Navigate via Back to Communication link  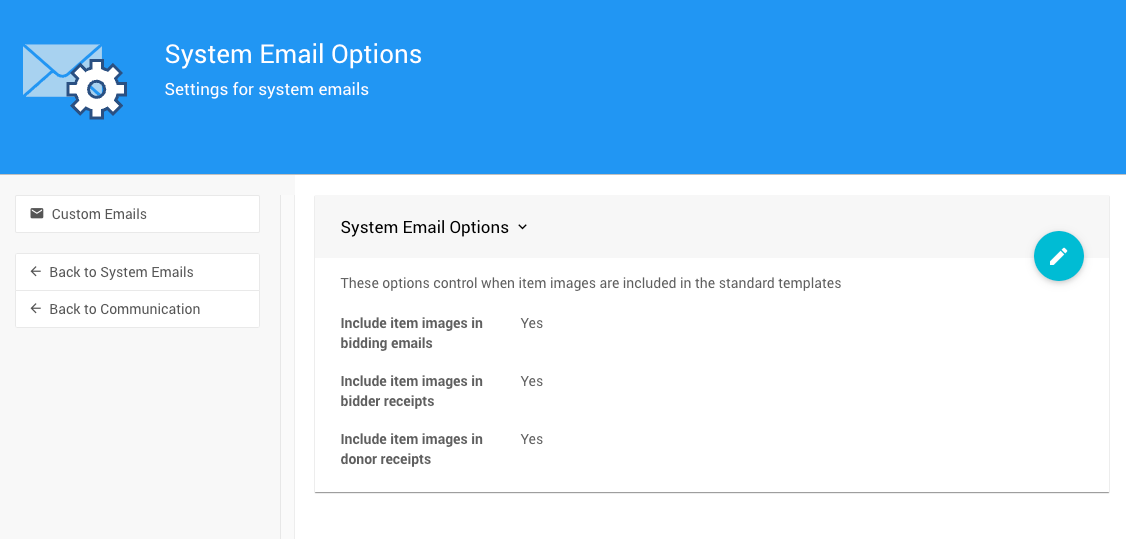(x=124, y=309)
